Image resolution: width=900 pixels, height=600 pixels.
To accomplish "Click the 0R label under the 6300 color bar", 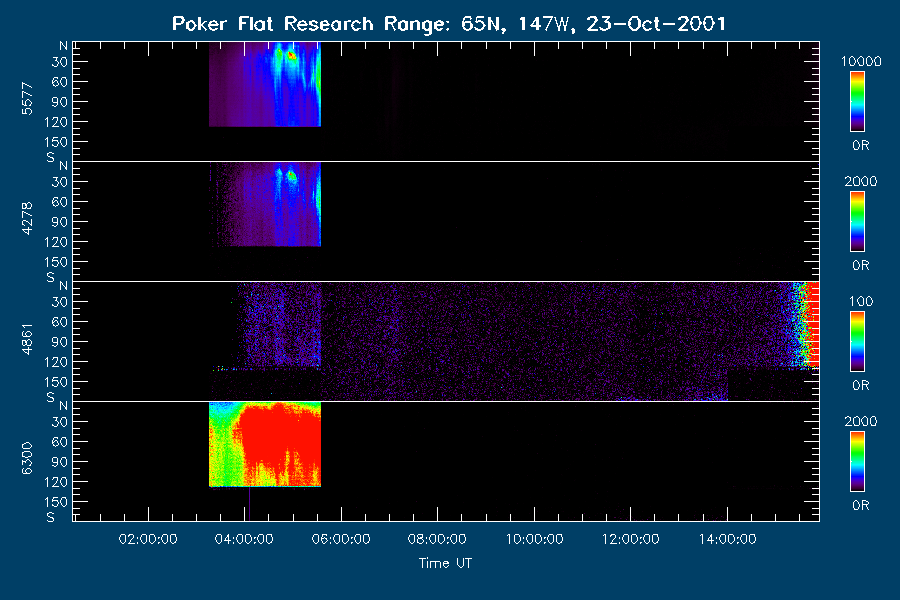I will [x=861, y=505].
